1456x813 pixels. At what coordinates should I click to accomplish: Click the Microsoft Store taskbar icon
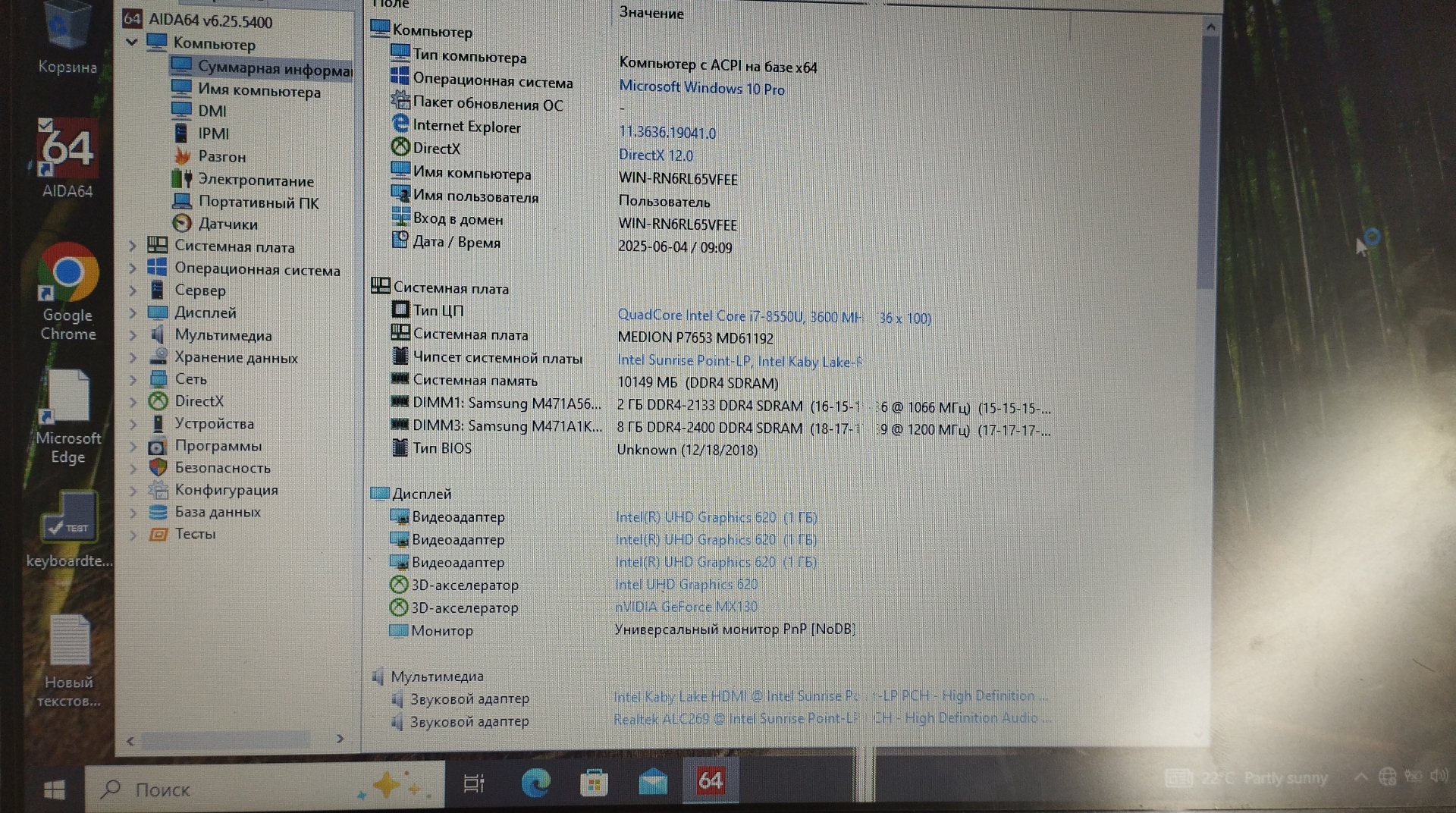(x=594, y=782)
